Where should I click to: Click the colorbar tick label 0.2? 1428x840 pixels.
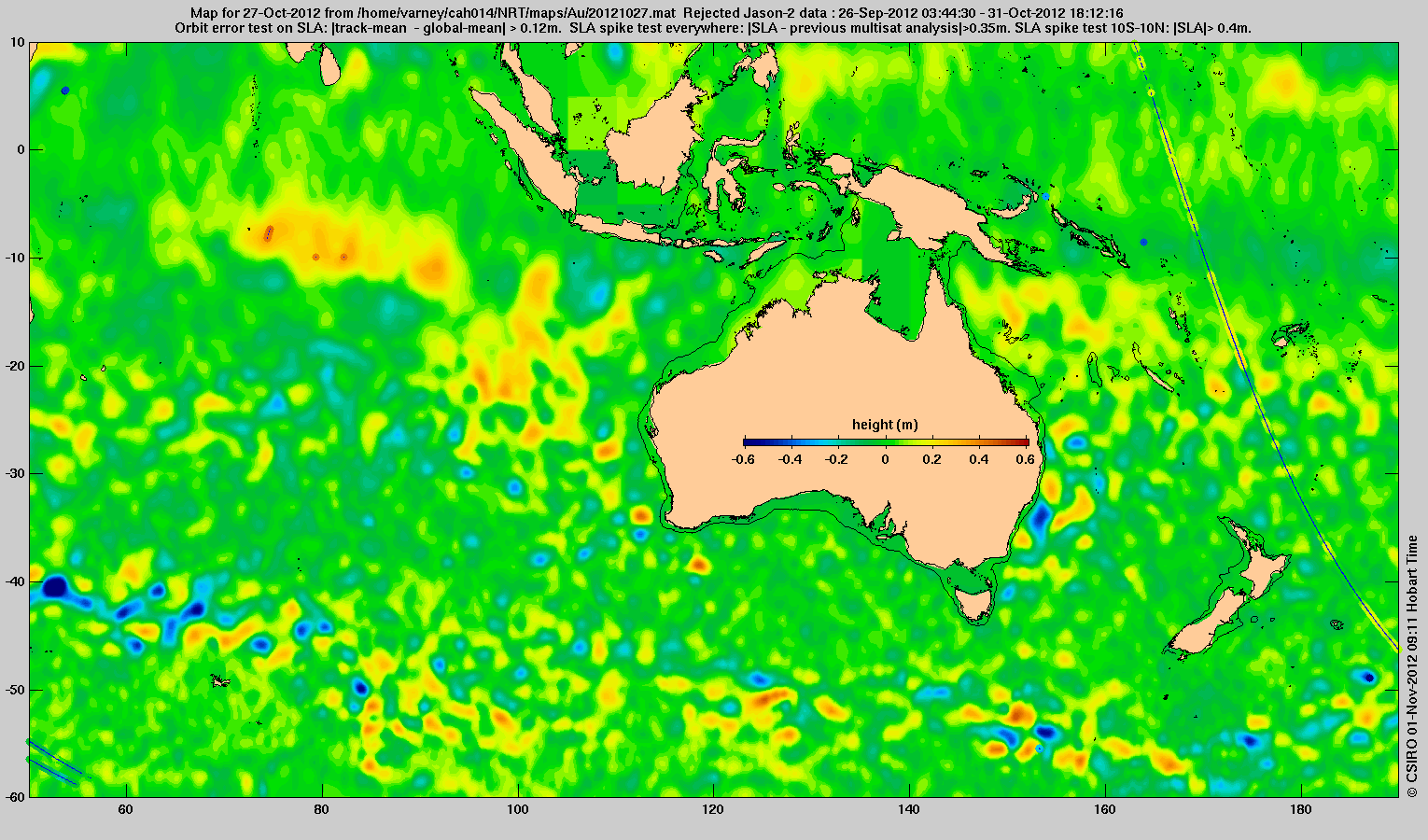932,459
